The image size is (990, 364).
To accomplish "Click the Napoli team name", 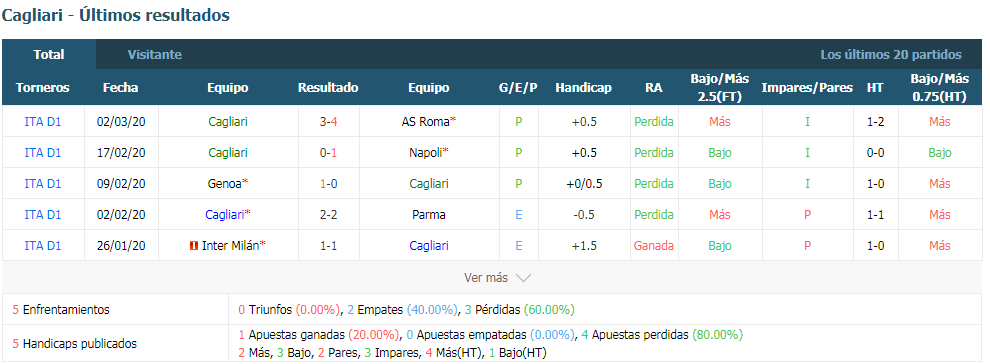I will [x=426, y=153].
